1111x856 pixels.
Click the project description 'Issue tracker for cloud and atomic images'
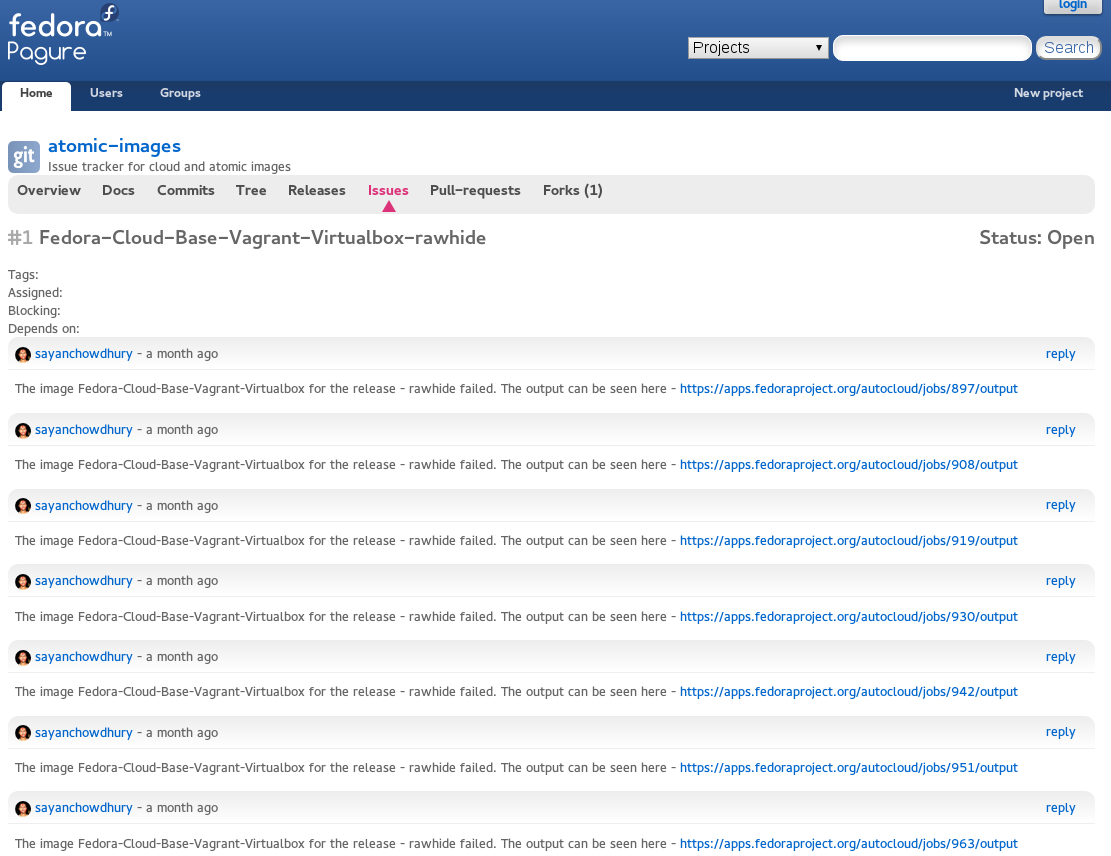pyautogui.click(x=169, y=167)
